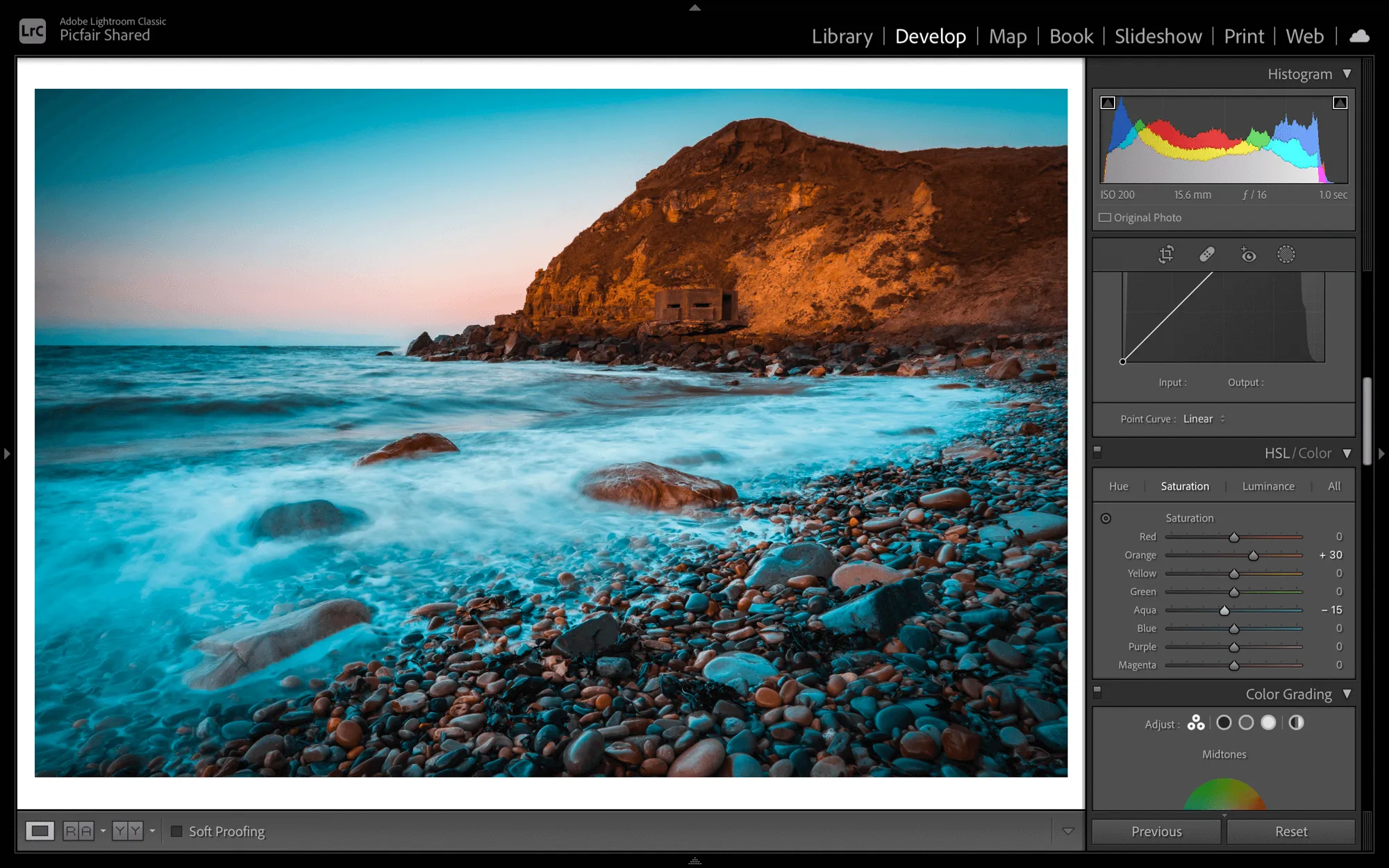Open the Web module
Viewport: 1389px width, 868px height.
[1304, 36]
